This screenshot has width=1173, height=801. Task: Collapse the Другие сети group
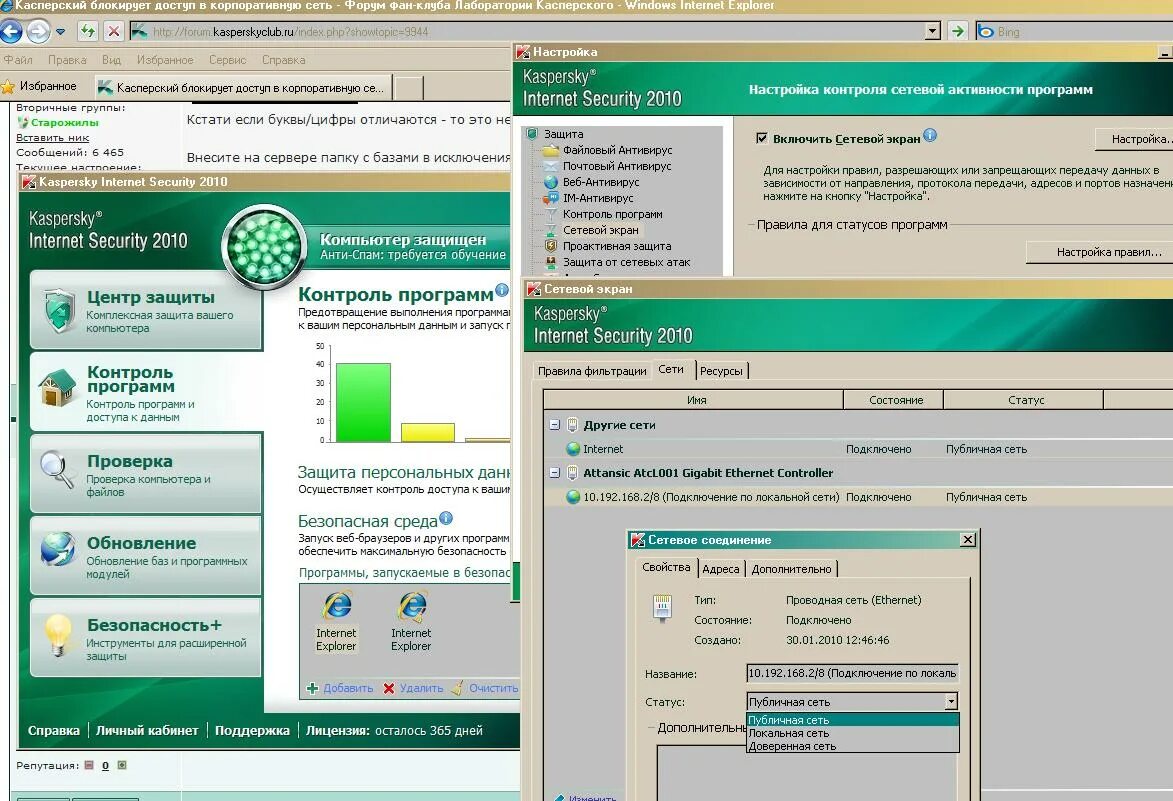[554, 425]
